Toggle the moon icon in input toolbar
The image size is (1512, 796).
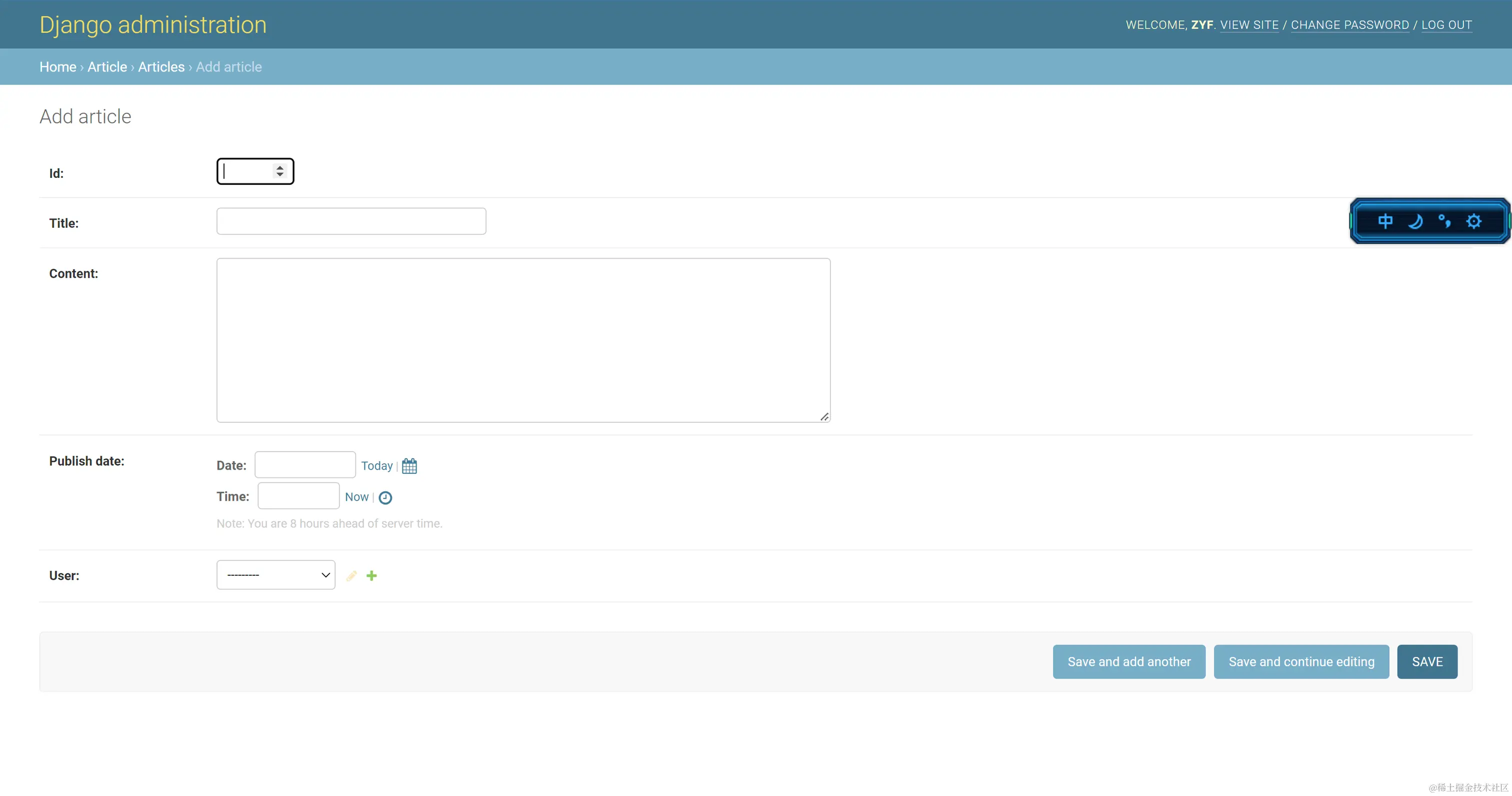click(1415, 221)
